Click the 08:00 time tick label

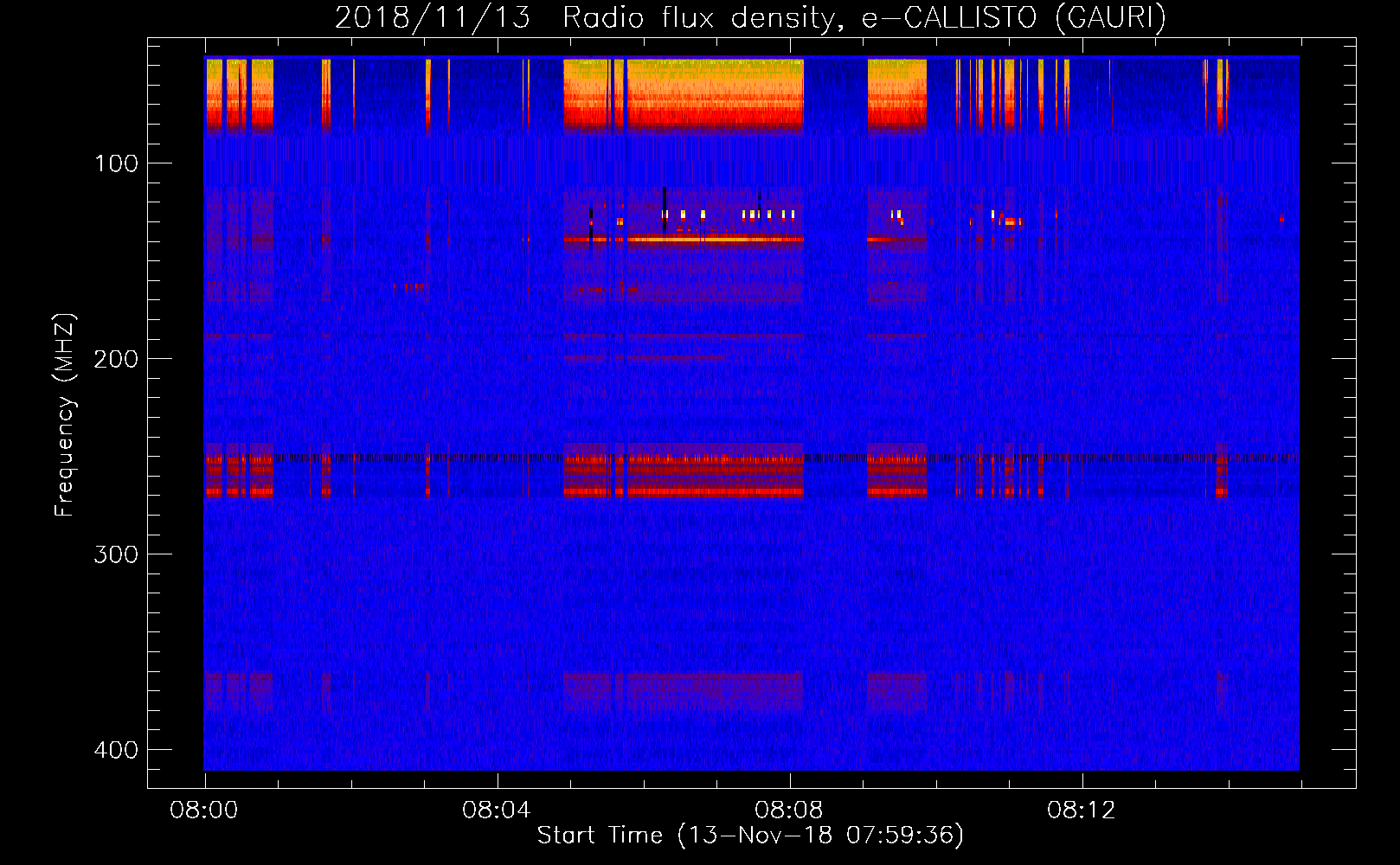coord(204,811)
